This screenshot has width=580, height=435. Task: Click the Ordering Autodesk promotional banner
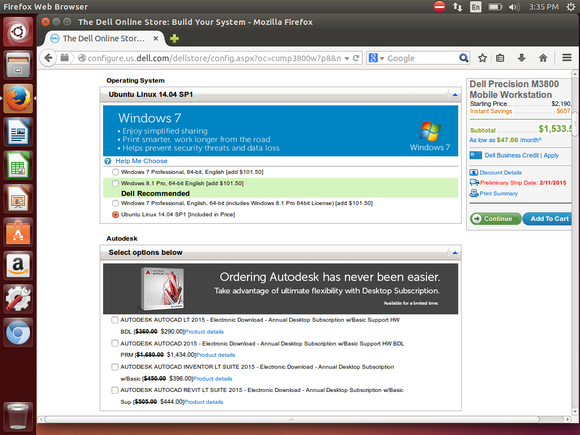(x=280, y=289)
